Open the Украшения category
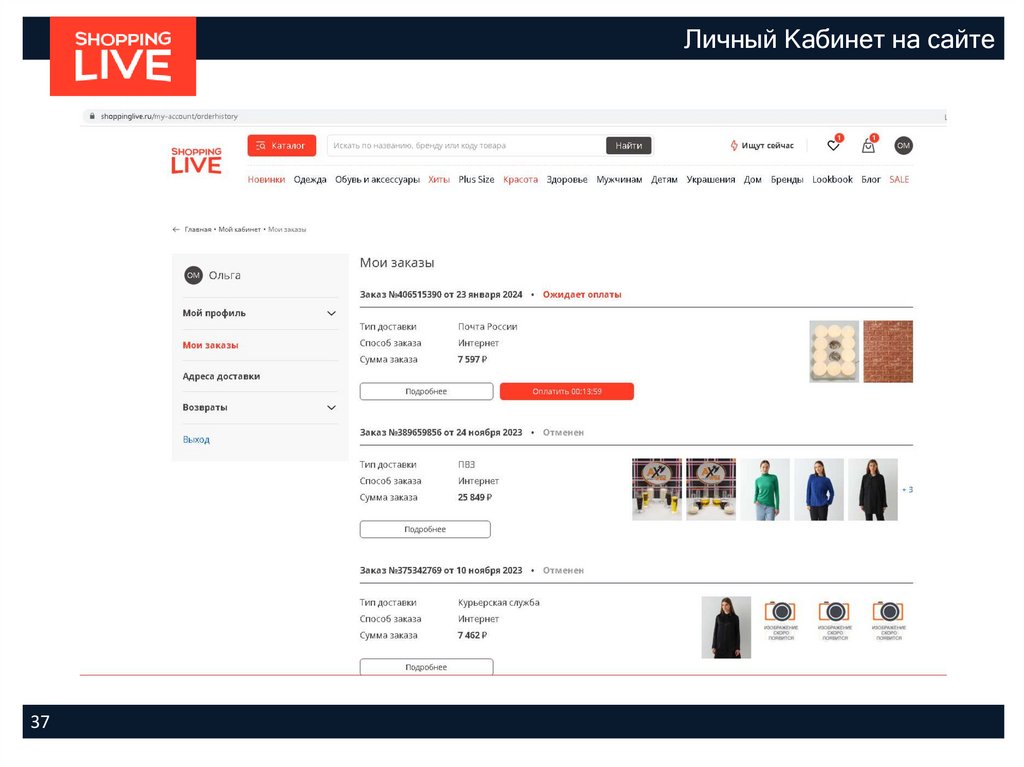The image size is (1024, 767). coord(711,180)
